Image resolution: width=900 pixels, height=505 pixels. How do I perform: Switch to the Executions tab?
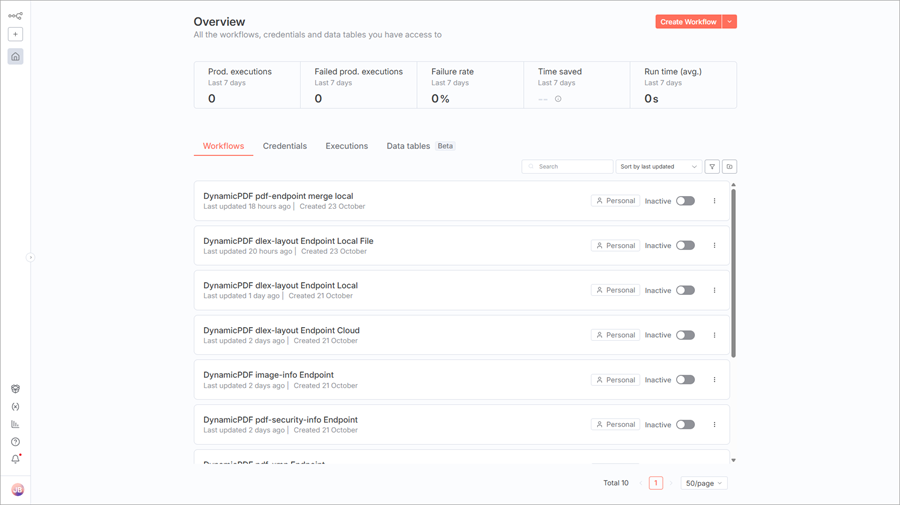[x=346, y=146]
